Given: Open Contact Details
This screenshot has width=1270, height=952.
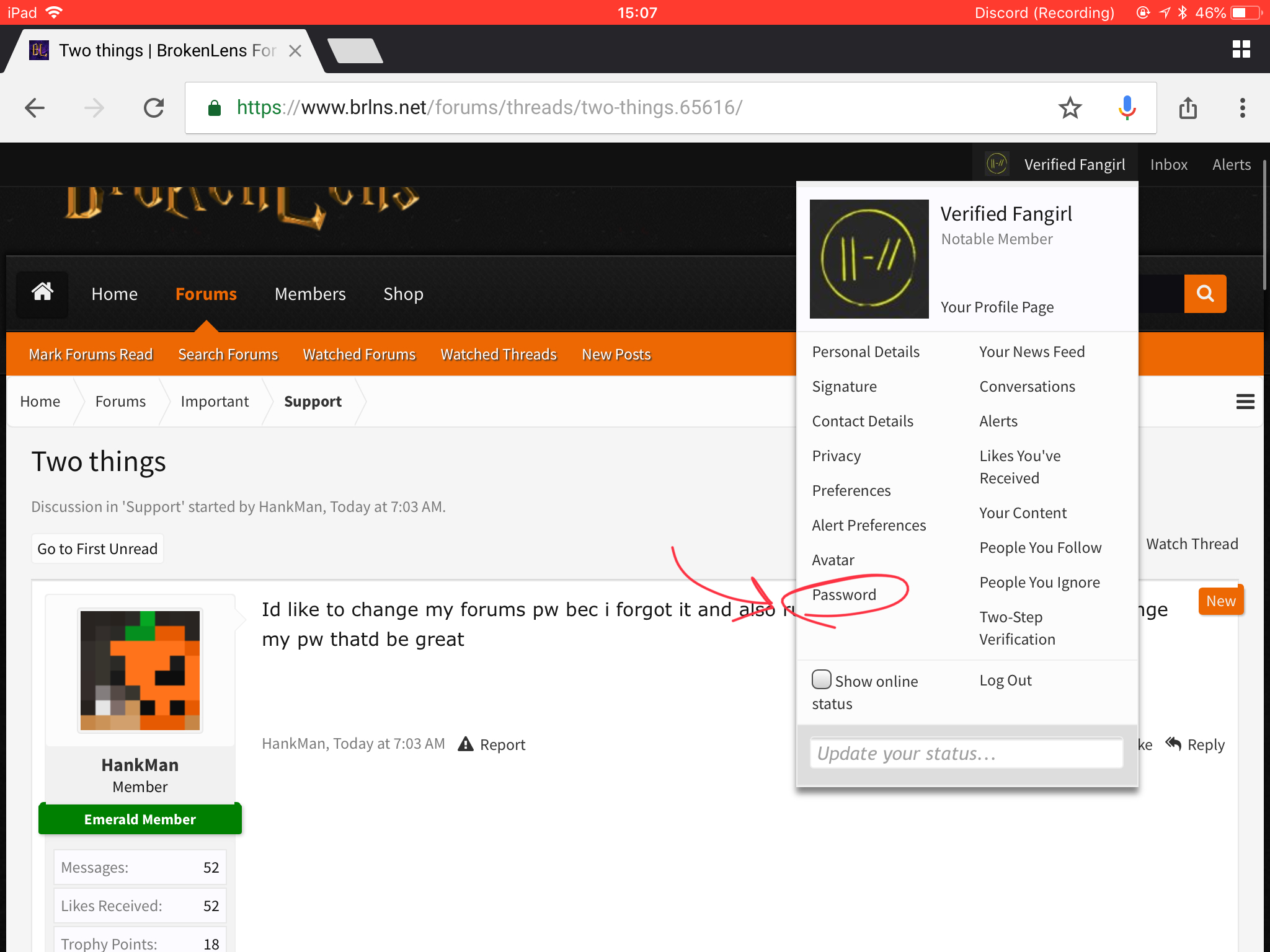Looking at the screenshot, I should [x=863, y=421].
